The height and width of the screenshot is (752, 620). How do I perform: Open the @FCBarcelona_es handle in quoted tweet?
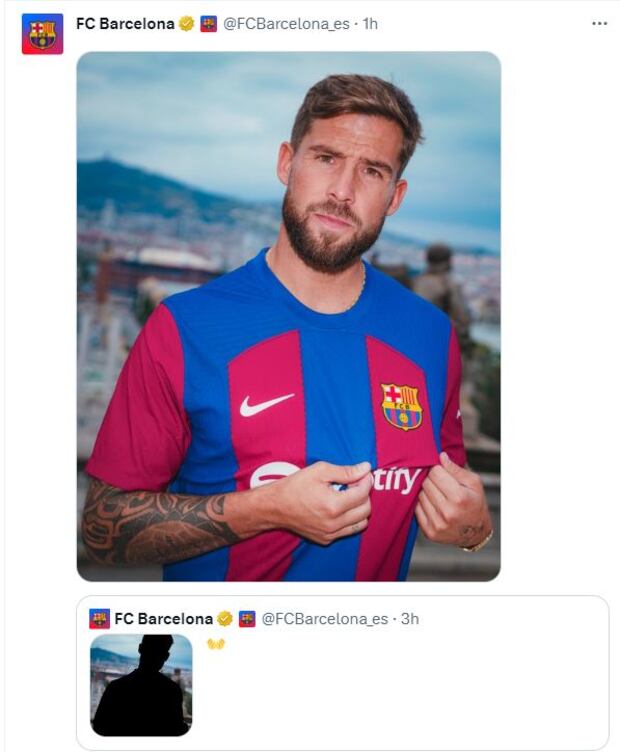coord(325,619)
